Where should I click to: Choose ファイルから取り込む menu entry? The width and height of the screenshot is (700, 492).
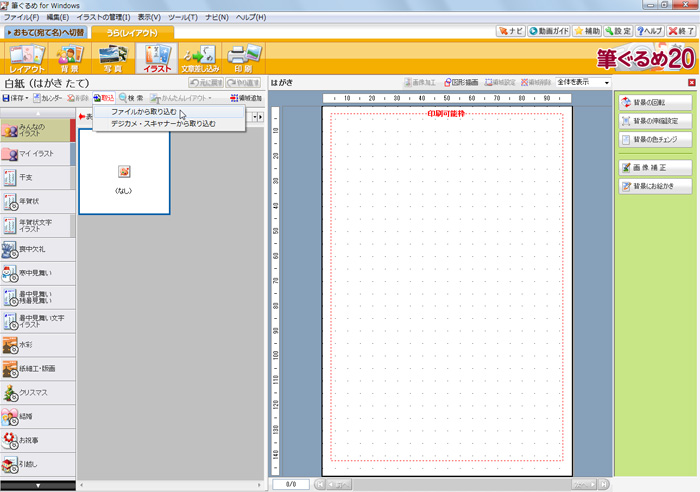tap(144, 112)
